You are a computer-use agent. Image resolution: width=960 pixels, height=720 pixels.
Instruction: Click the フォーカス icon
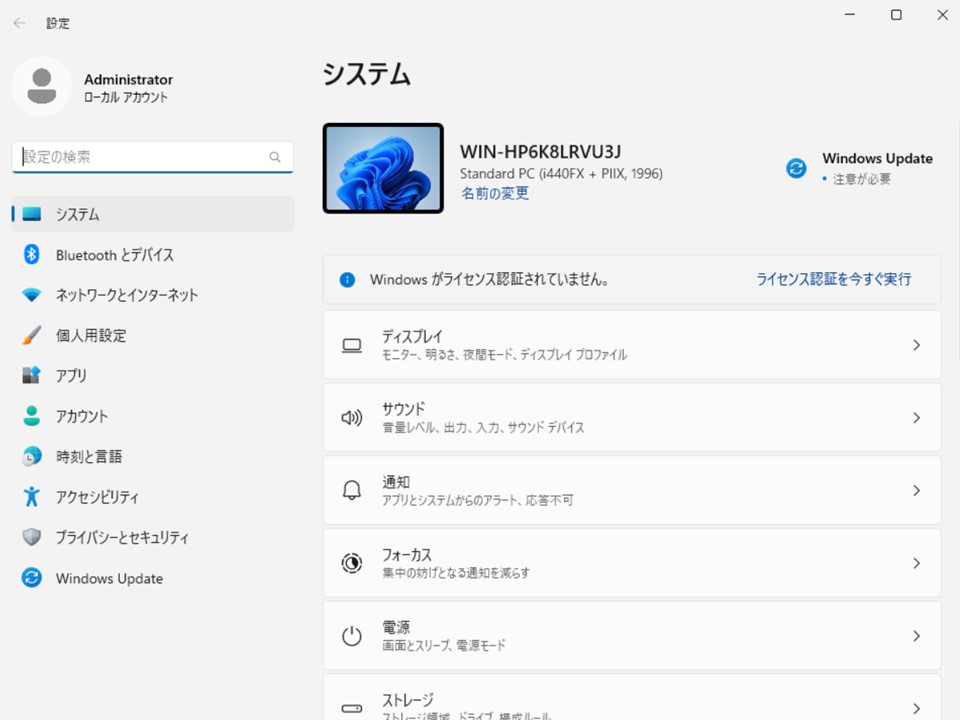pyautogui.click(x=351, y=563)
